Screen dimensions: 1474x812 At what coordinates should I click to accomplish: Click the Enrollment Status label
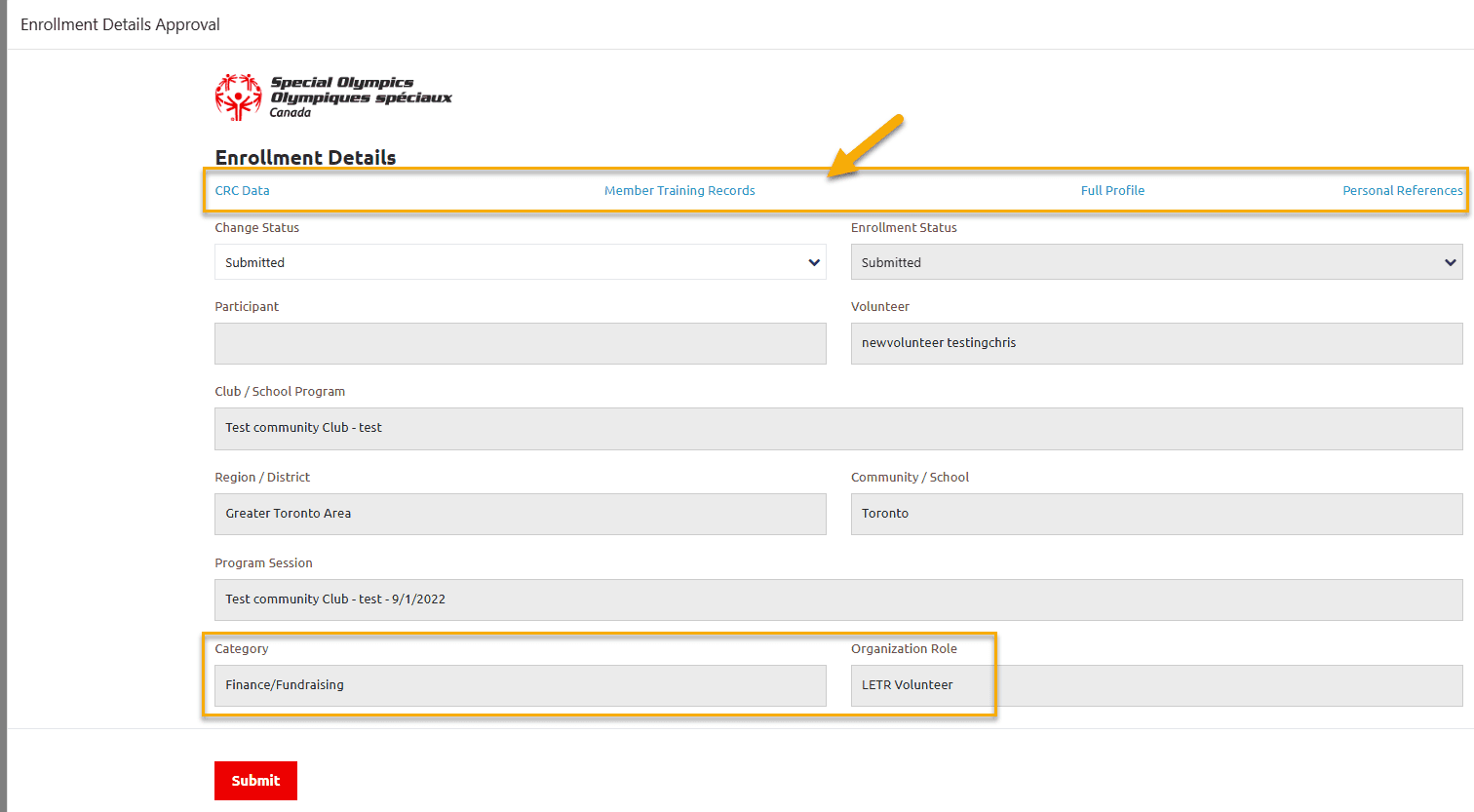click(x=904, y=227)
